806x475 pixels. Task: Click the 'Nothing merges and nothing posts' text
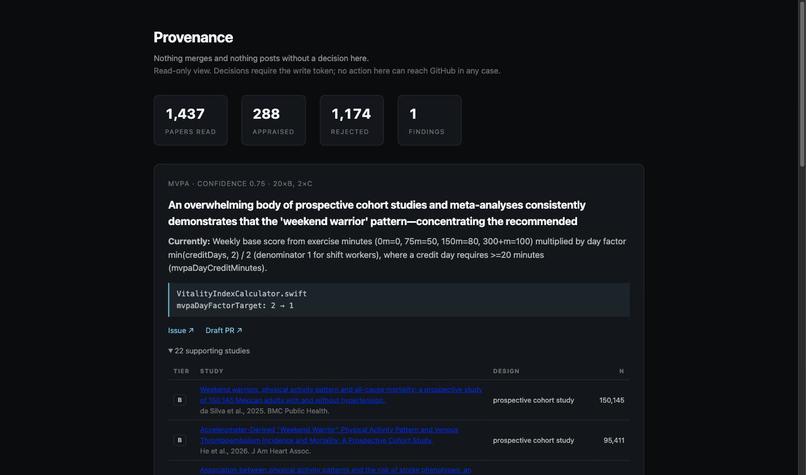(x=261, y=58)
